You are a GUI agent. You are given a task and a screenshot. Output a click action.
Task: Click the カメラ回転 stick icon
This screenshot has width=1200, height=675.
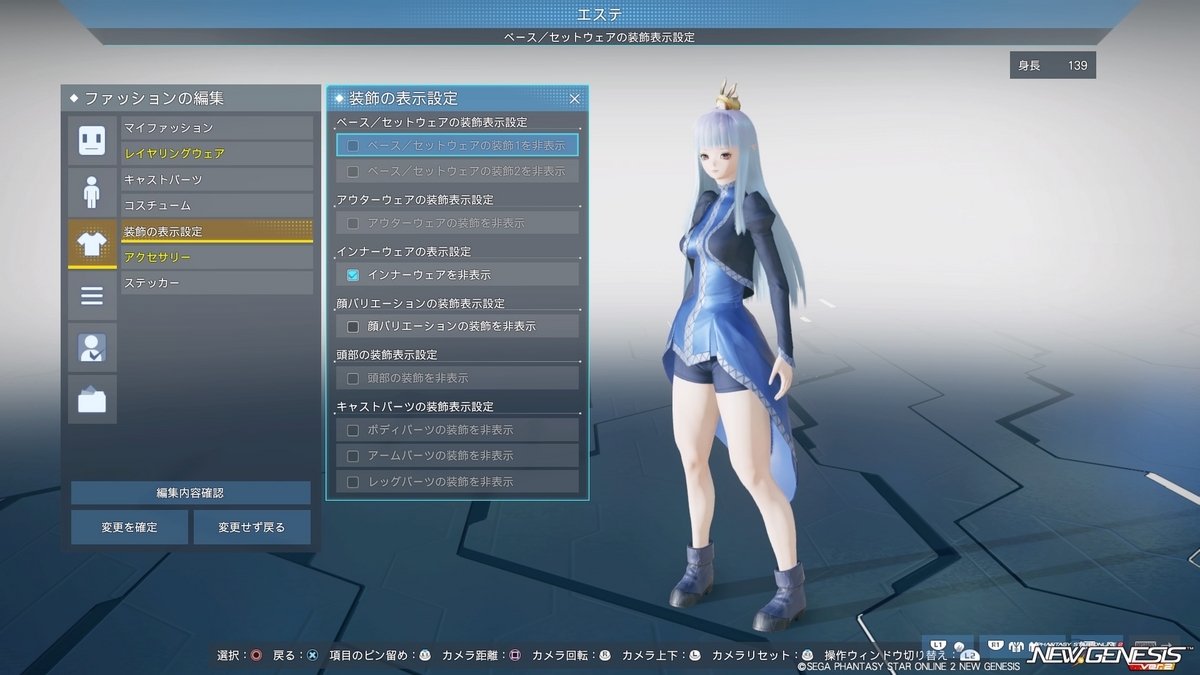[x=604, y=656]
